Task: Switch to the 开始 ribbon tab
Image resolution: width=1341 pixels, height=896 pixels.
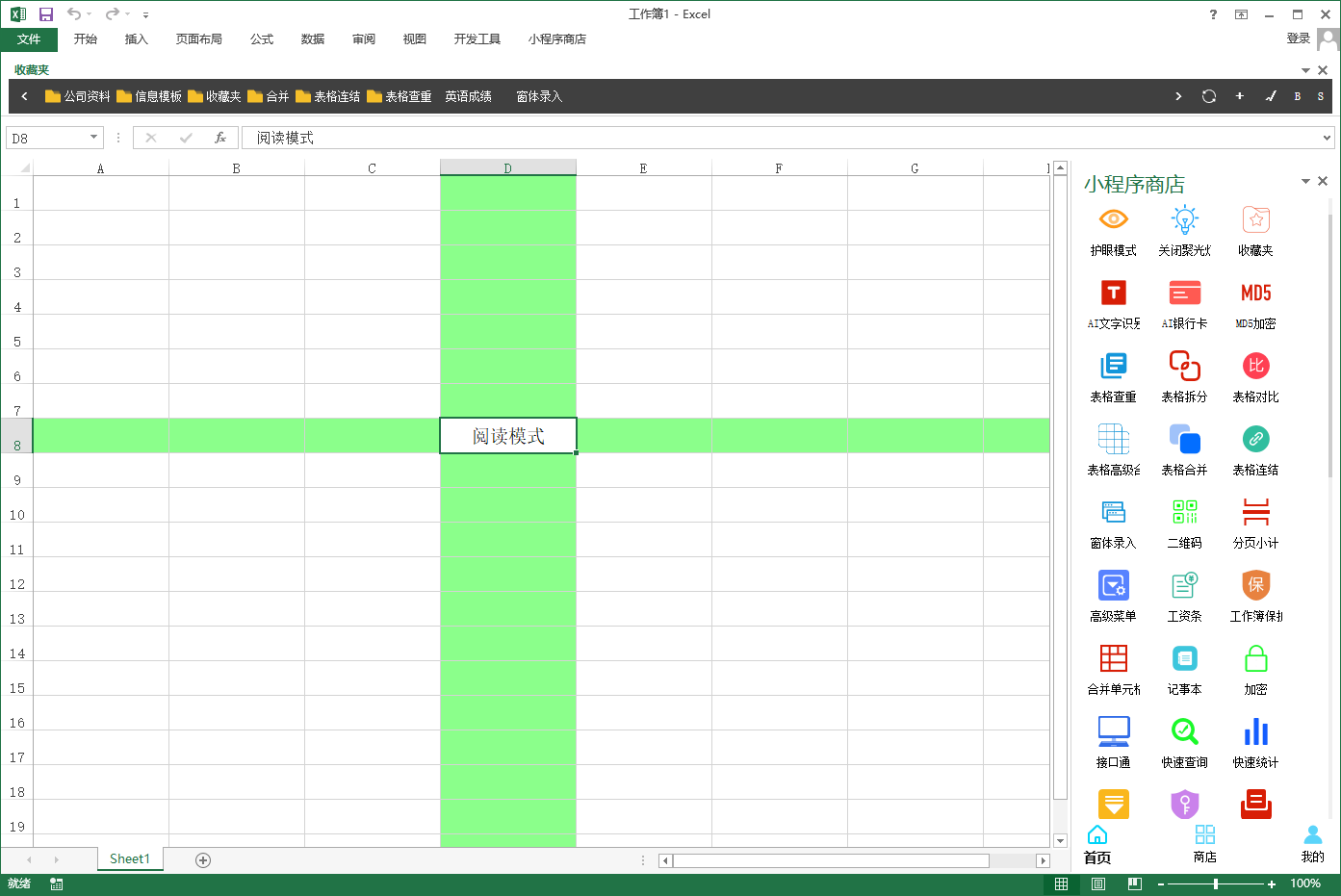Action: [86, 39]
